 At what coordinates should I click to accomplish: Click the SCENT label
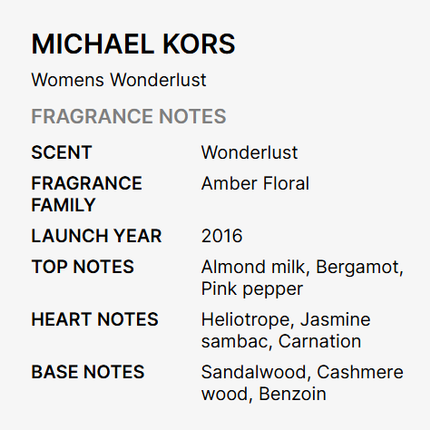coord(62,152)
